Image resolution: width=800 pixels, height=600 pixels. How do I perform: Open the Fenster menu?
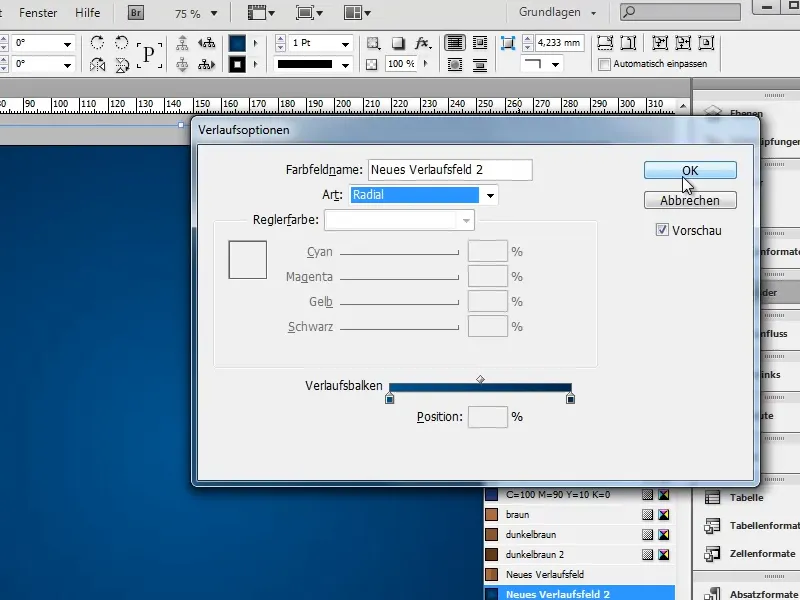tap(38, 13)
